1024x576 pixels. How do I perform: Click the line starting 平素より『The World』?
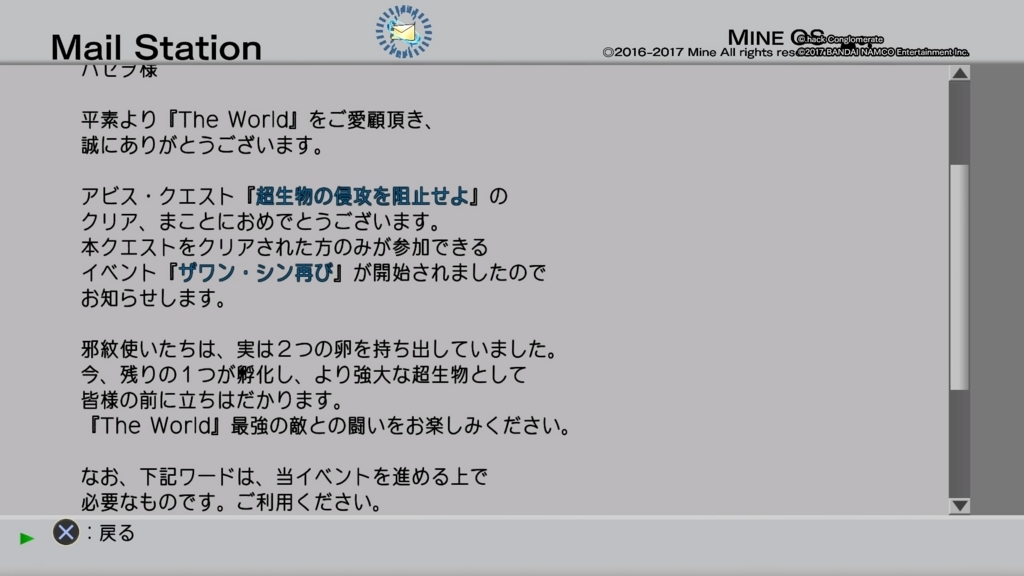[x=257, y=120]
